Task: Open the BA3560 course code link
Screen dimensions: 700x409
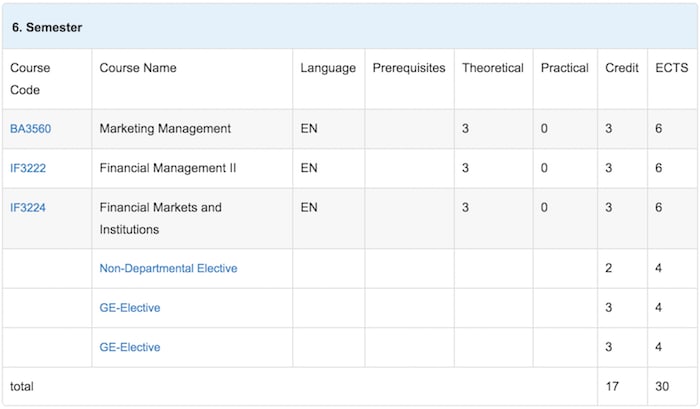Action: click(x=30, y=129)
